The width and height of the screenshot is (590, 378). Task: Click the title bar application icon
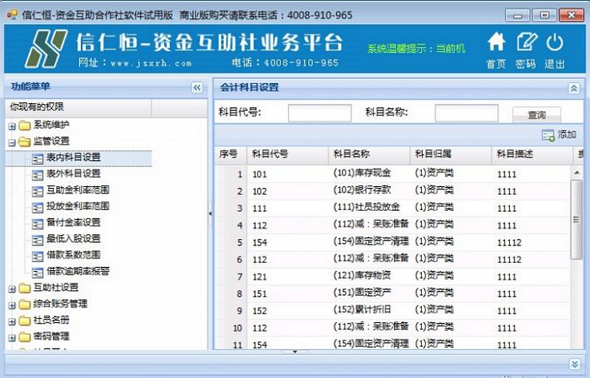[12, 15]
